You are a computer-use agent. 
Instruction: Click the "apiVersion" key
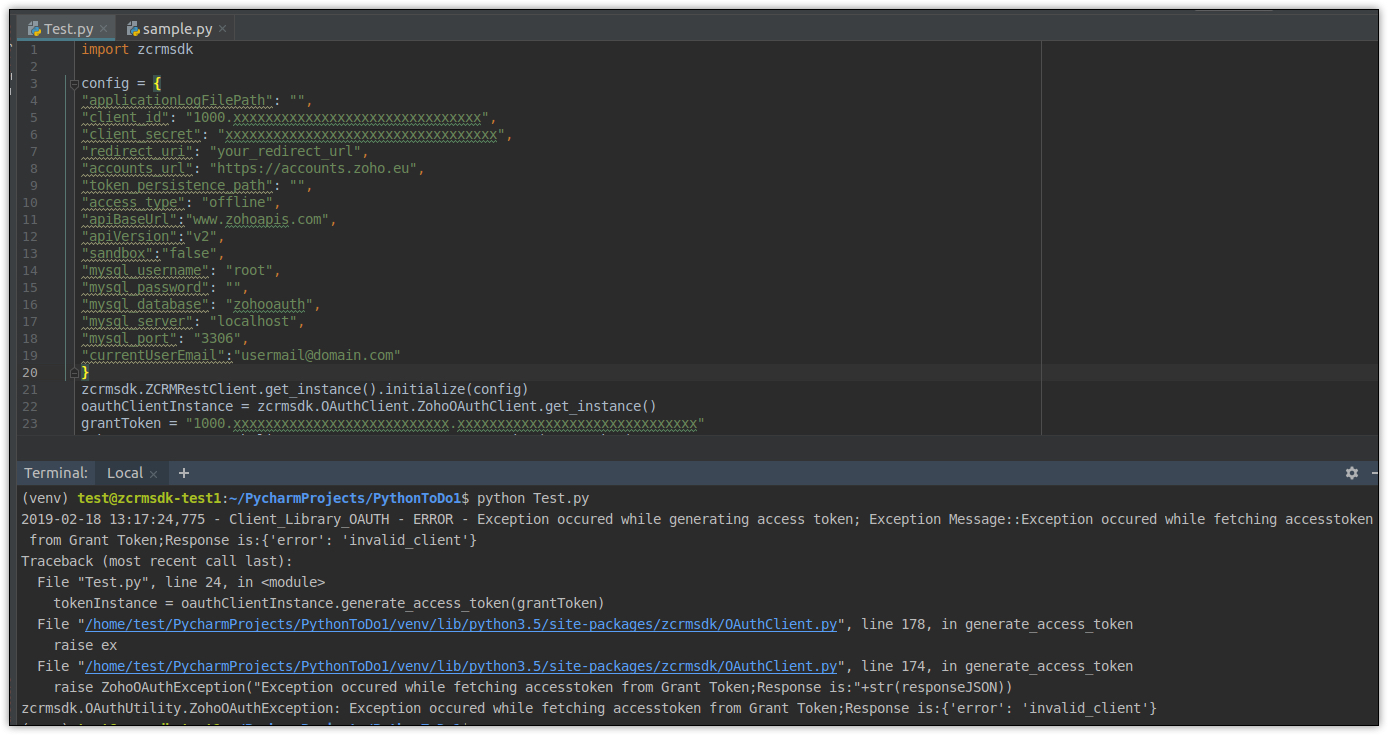[x=129, y=237]
